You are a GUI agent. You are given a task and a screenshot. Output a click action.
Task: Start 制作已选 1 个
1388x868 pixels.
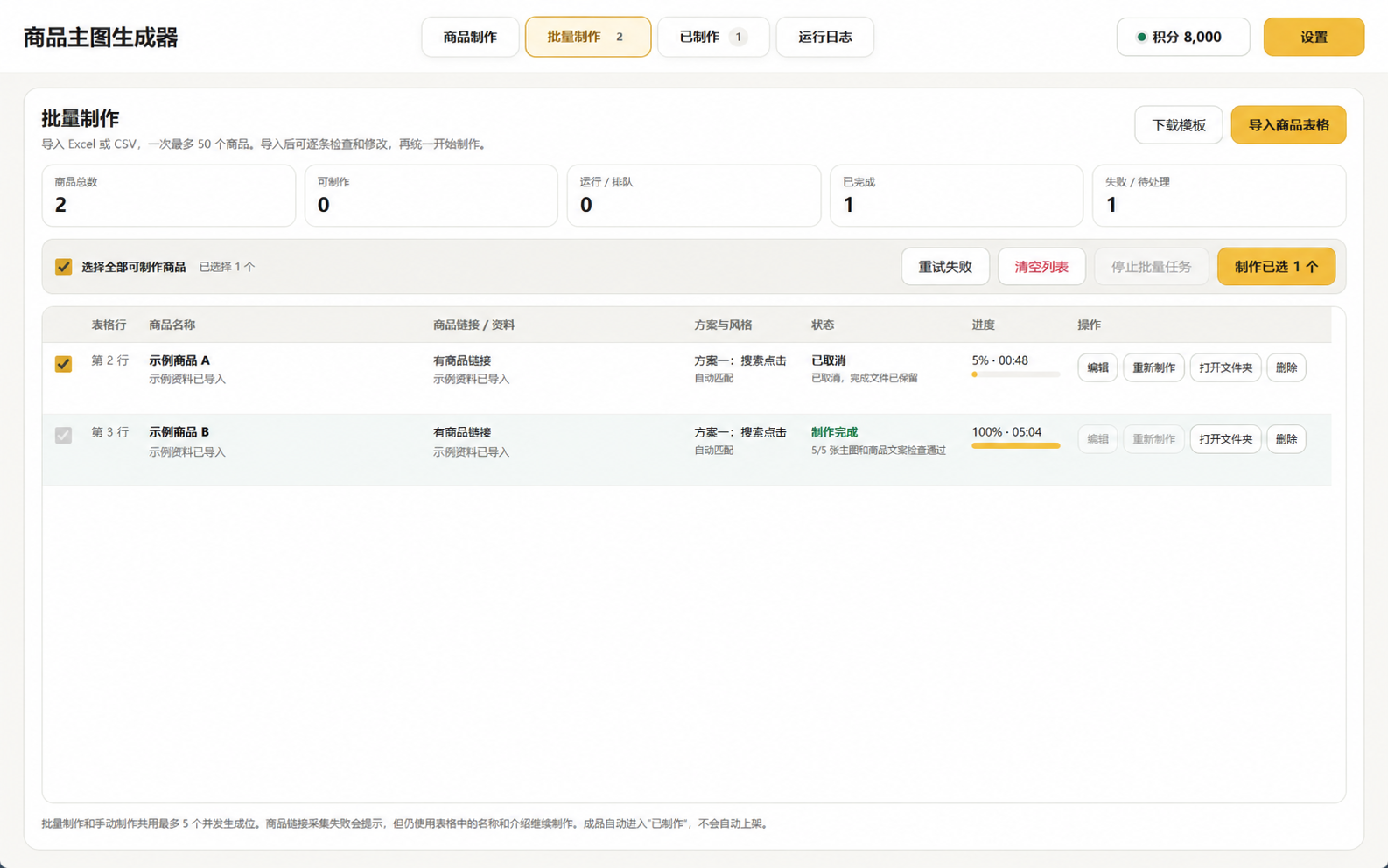1276,267
